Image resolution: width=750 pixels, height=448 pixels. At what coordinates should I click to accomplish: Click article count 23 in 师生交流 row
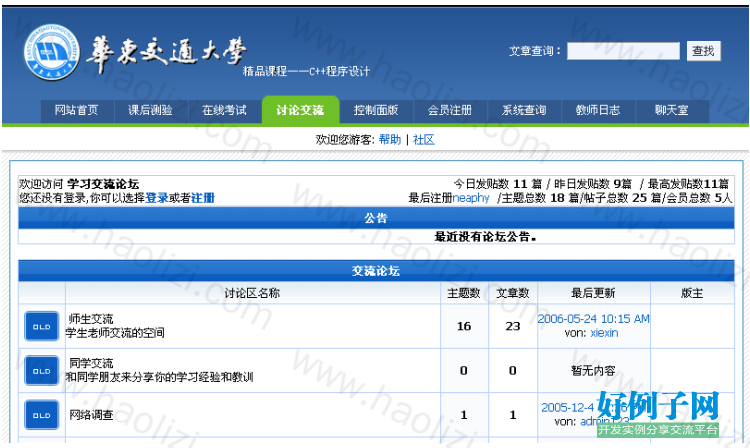(x=513, y=326)
